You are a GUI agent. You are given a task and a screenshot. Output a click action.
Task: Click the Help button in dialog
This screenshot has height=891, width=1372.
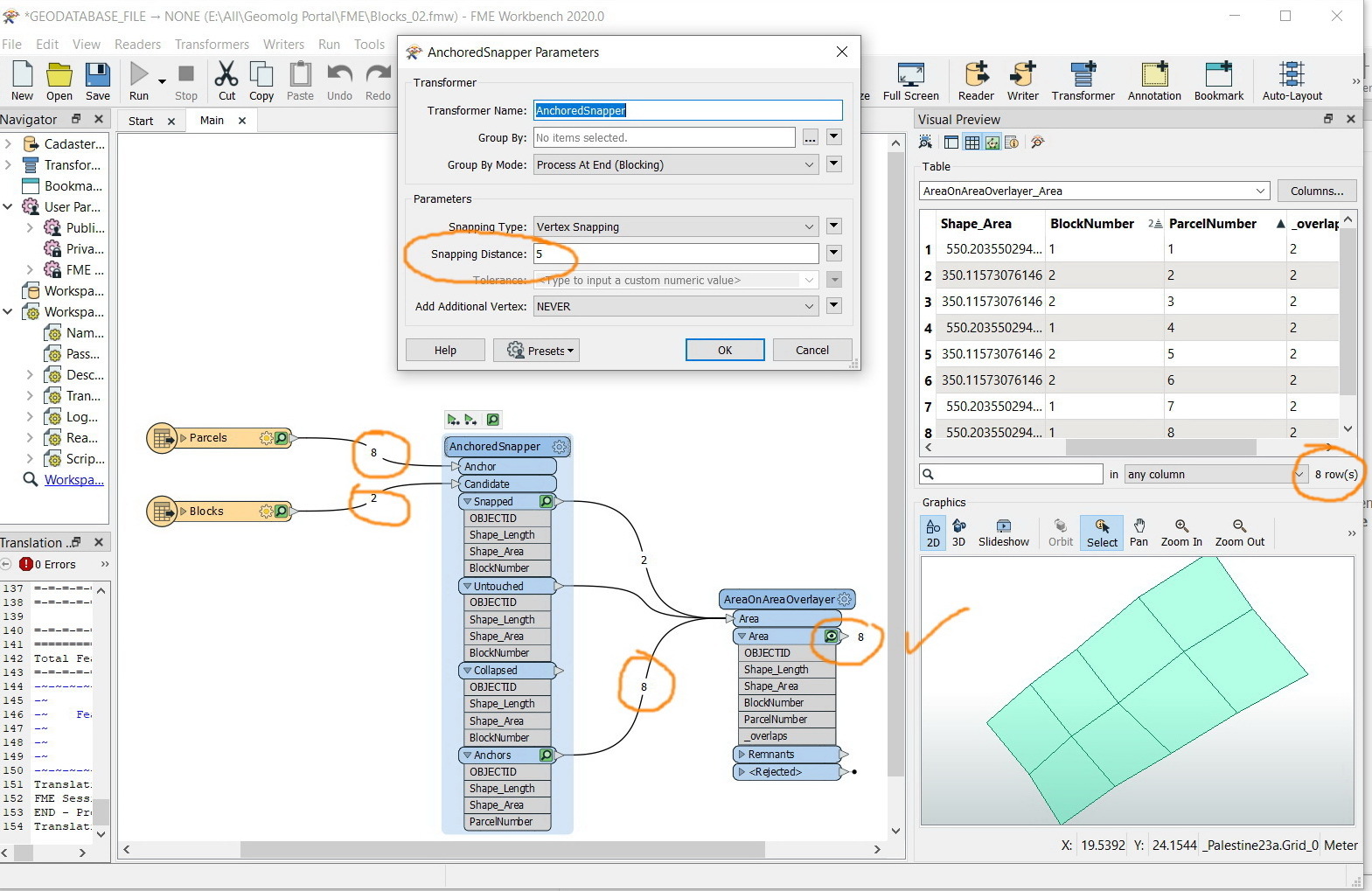(445, 350)
